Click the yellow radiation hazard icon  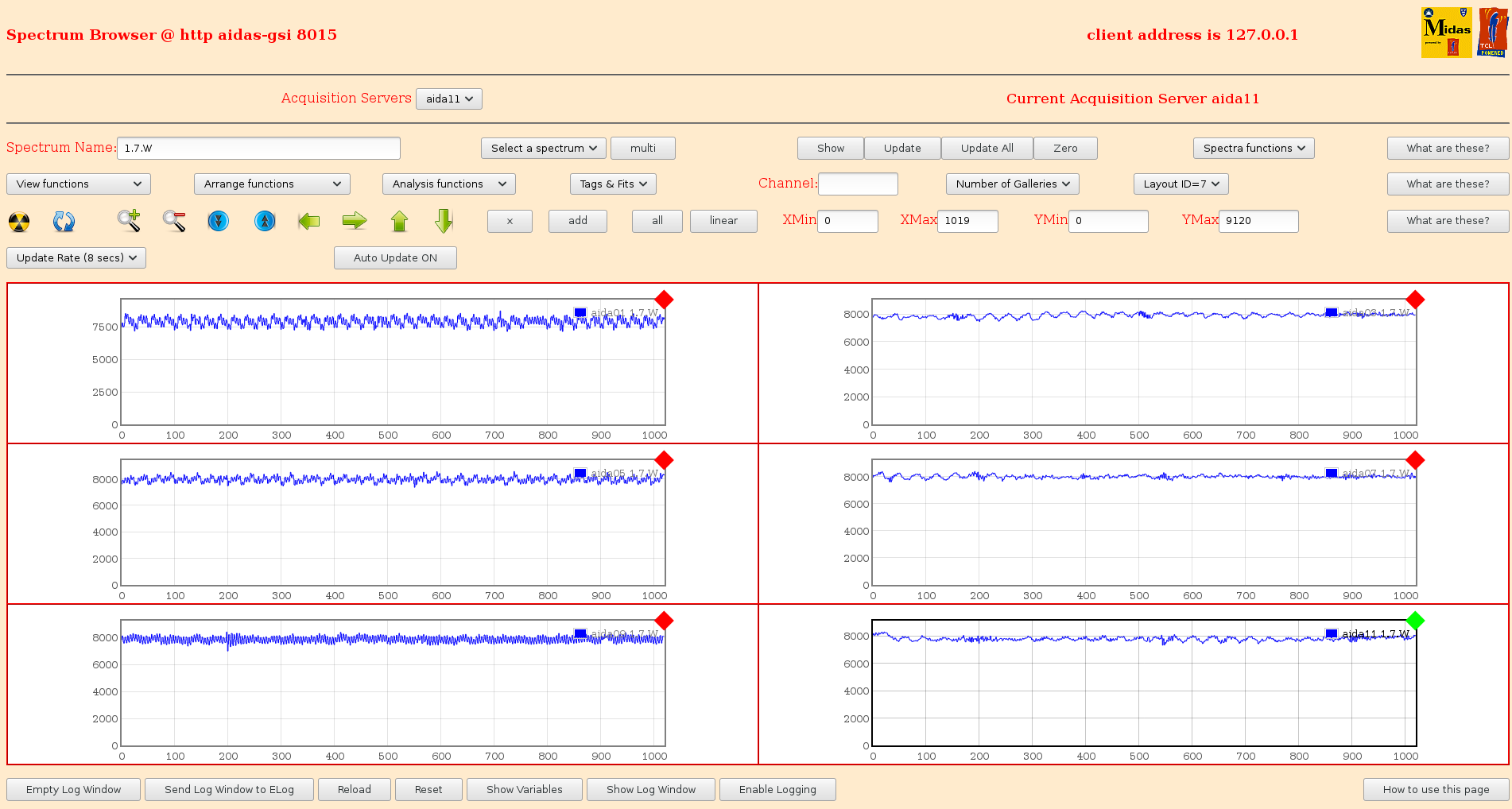click(19, 221)
